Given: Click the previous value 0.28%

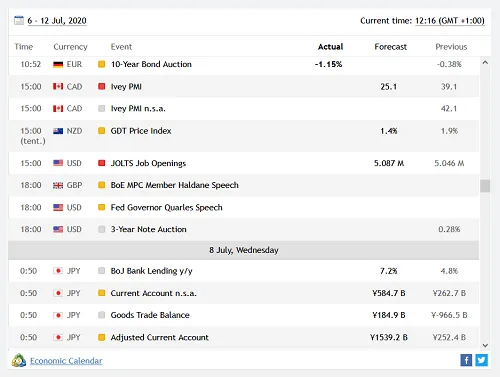Looking at the screenshot, I should (x=449, y=229).
